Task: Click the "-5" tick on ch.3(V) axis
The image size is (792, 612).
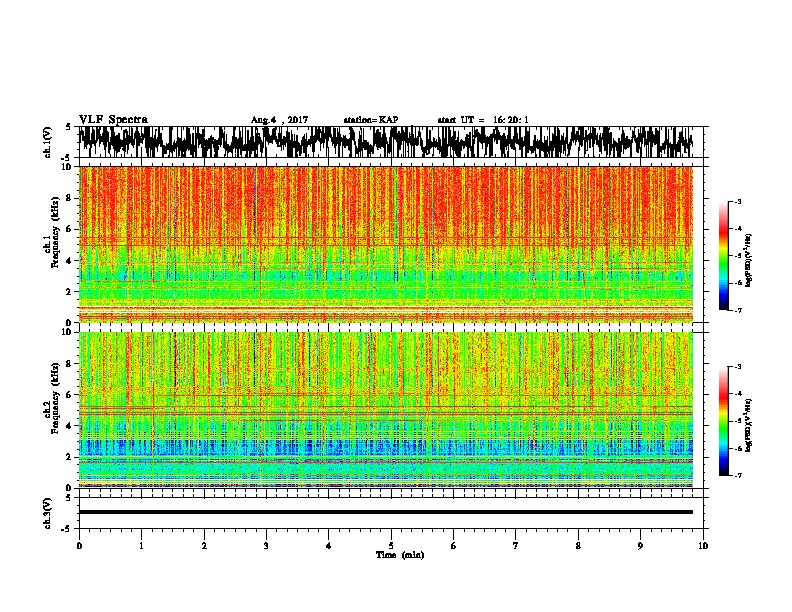Action: pyautogui.click(x=67, y=529)
